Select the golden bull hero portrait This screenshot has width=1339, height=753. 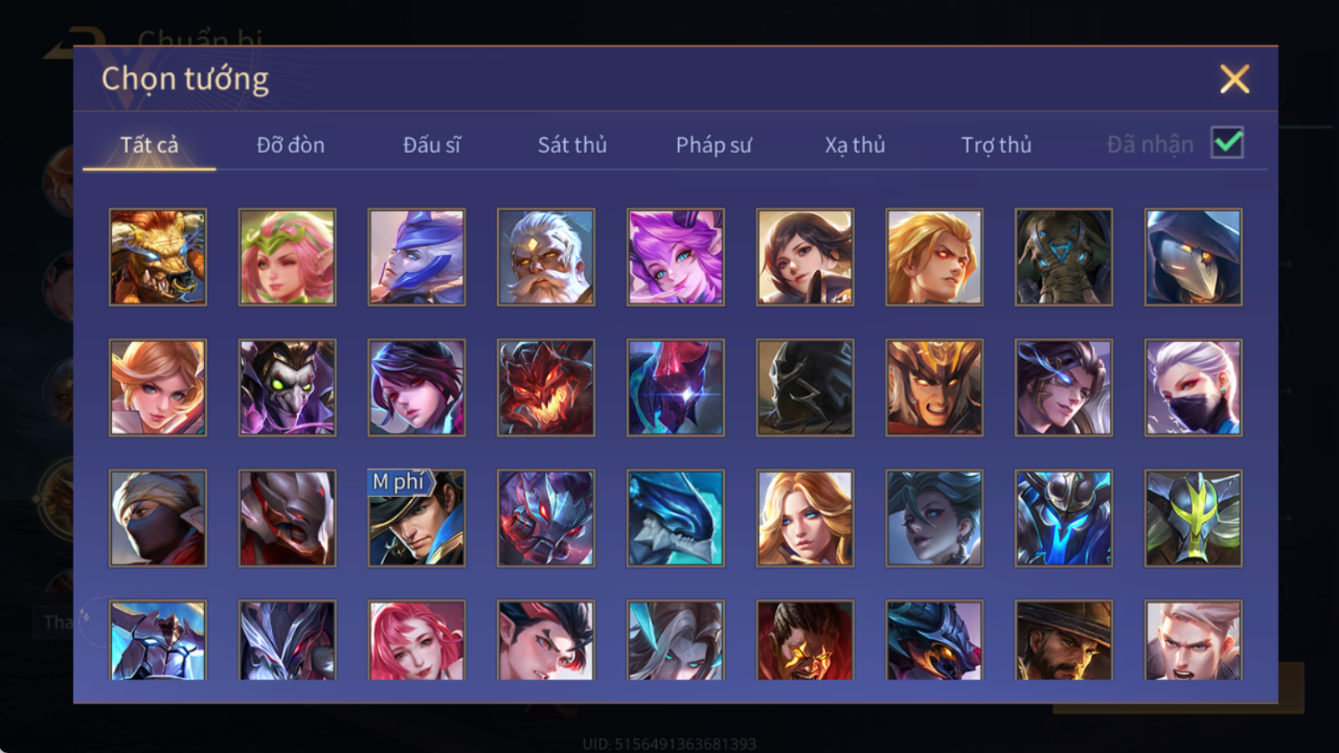(158, 257)
